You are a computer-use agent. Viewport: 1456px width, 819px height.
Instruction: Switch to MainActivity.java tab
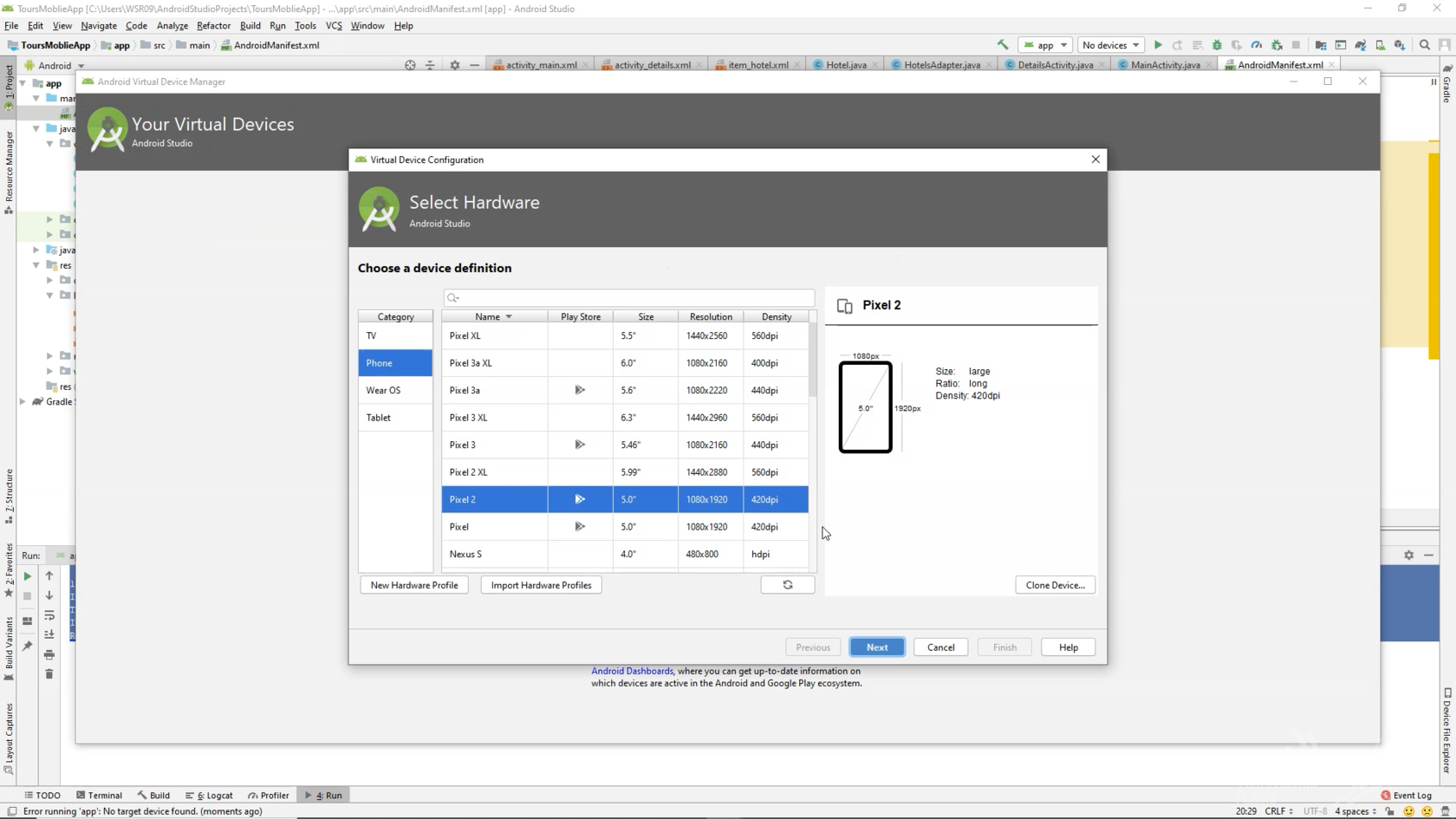(1165, 65)
